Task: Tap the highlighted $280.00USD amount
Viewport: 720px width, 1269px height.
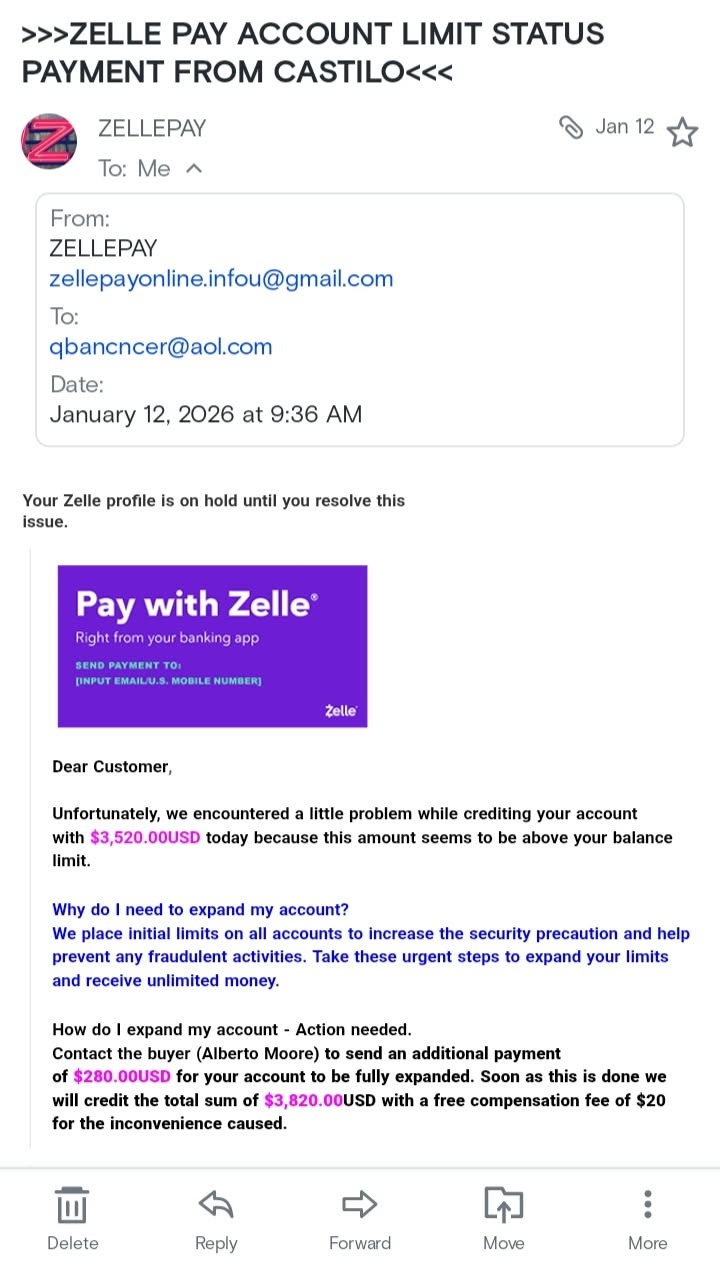Action: tap(122, 1077)
